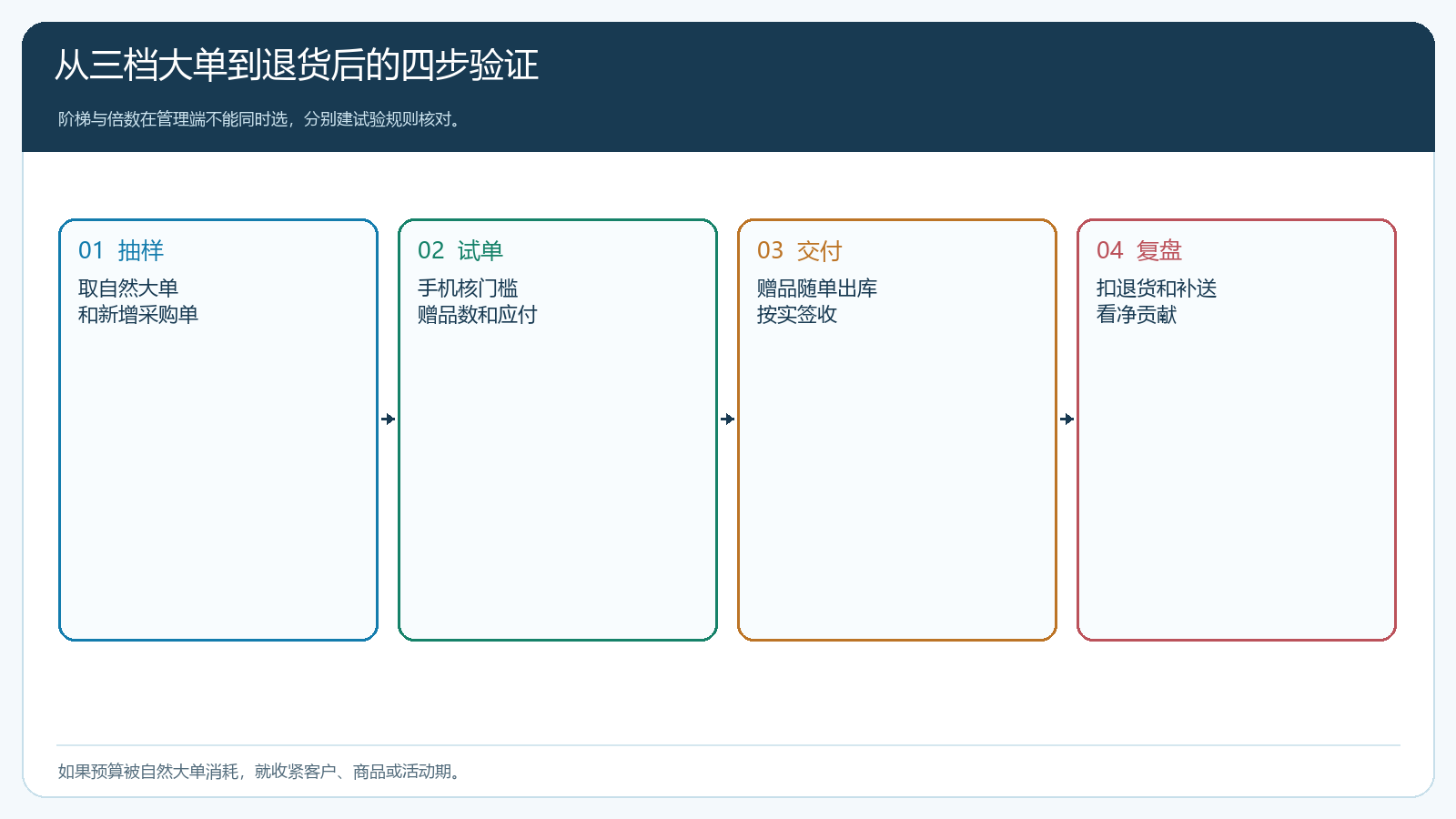Select the 02 试单 step heading
The width and height of the screenshot is (1456, 819).
tap(460, 250)
